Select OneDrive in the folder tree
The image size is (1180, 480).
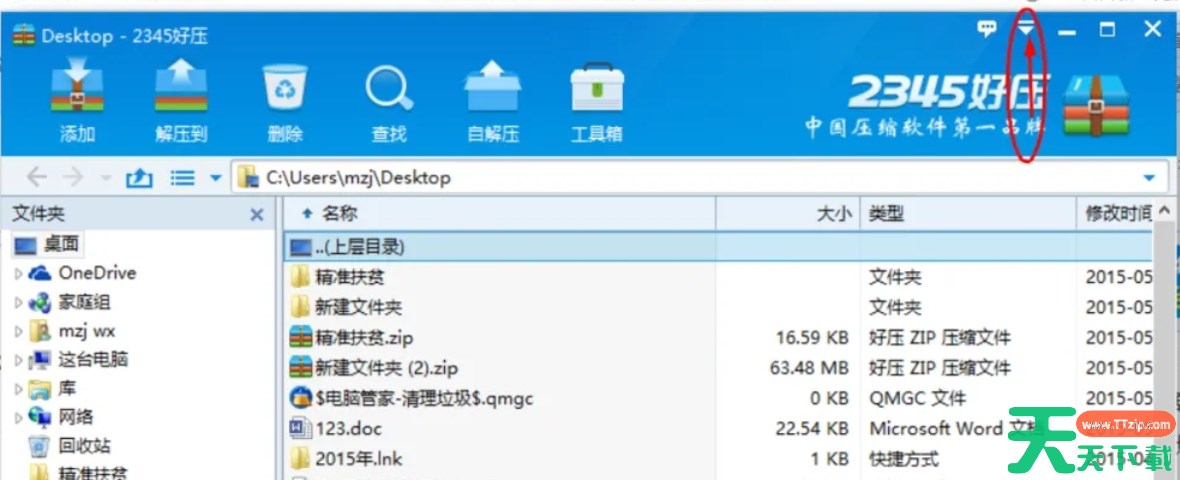[x=83, y=272]
